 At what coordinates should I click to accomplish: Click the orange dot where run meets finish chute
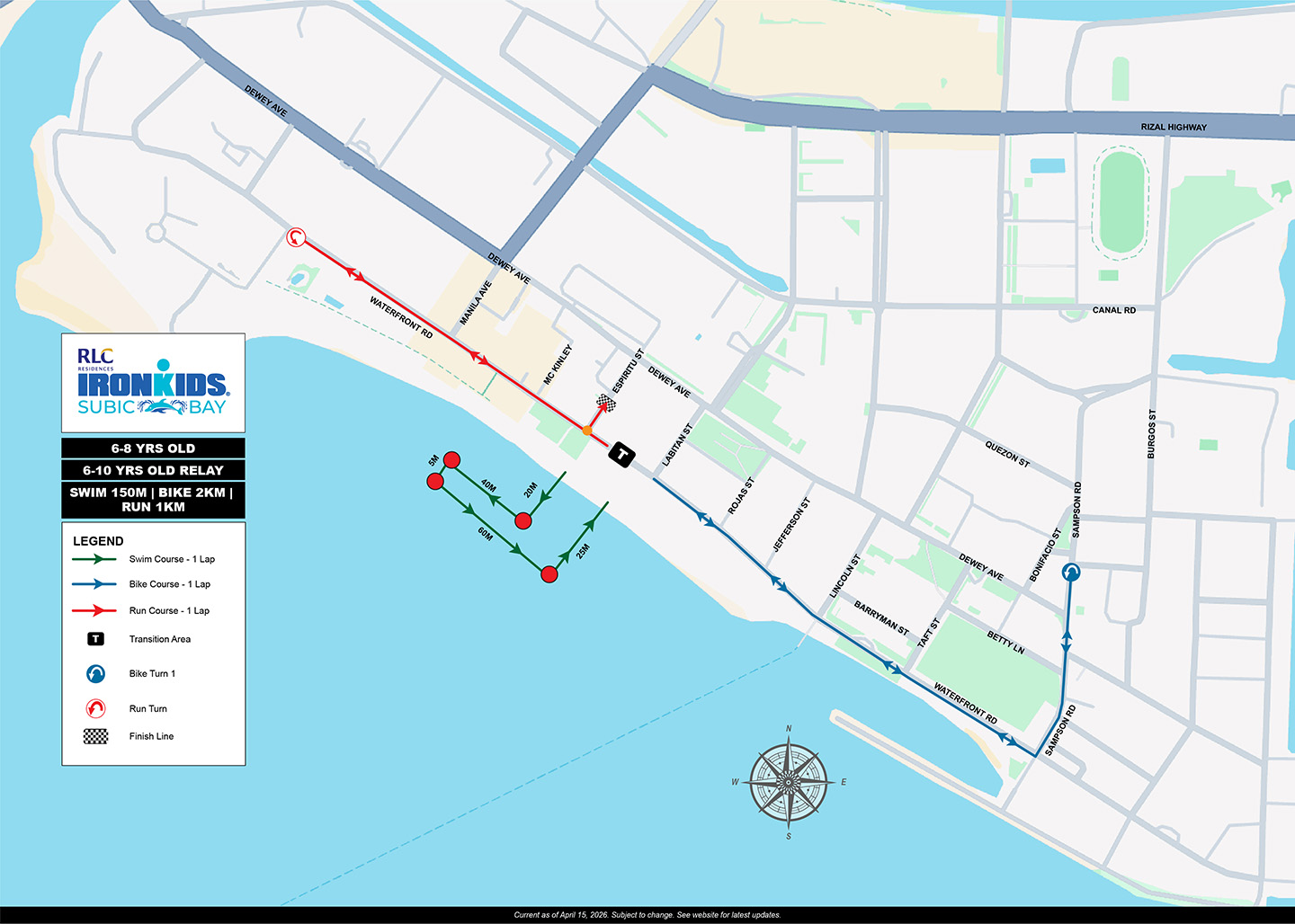[587, 431]
